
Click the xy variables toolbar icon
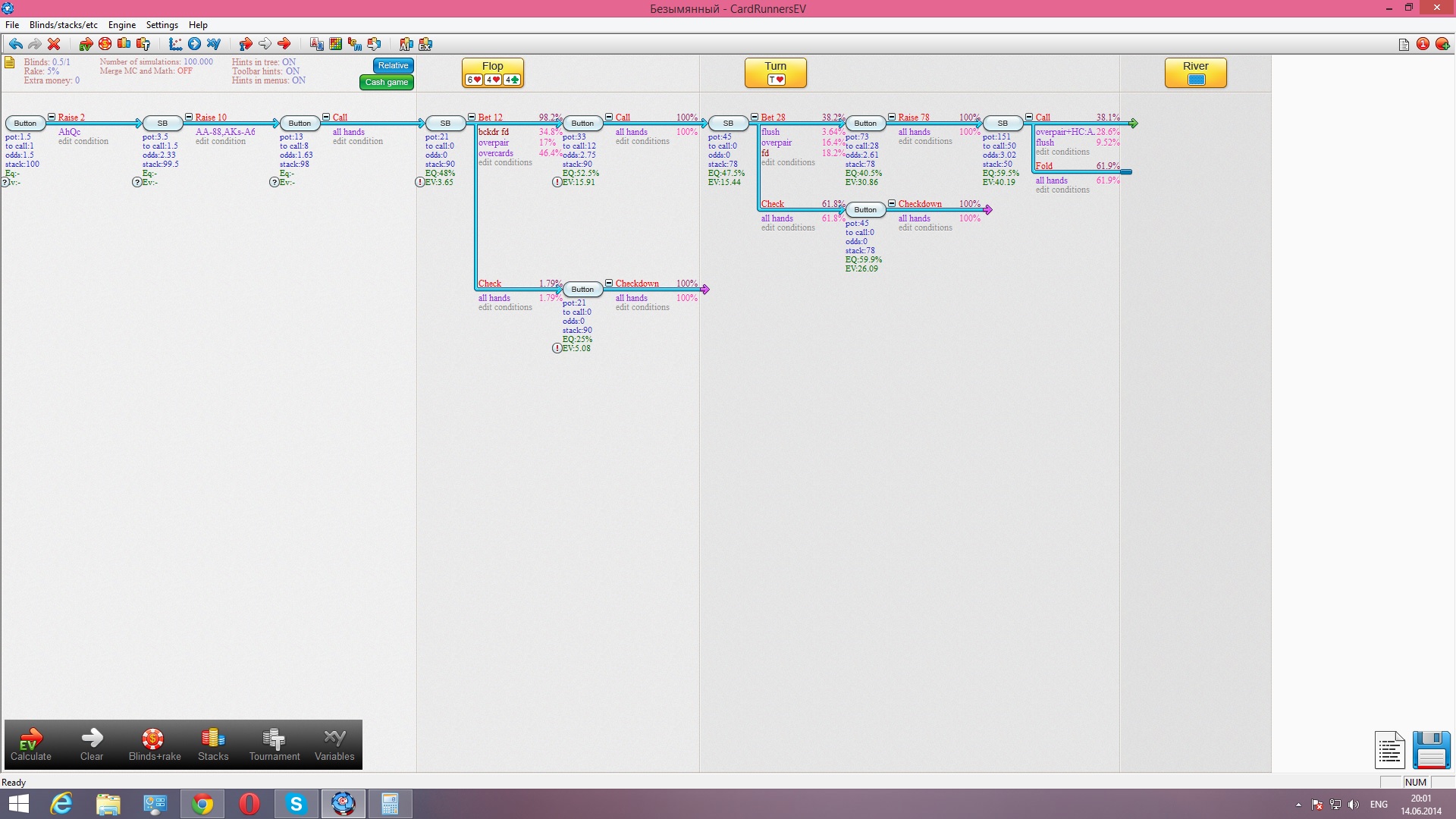pyautogui.click(x=213, y=44)
